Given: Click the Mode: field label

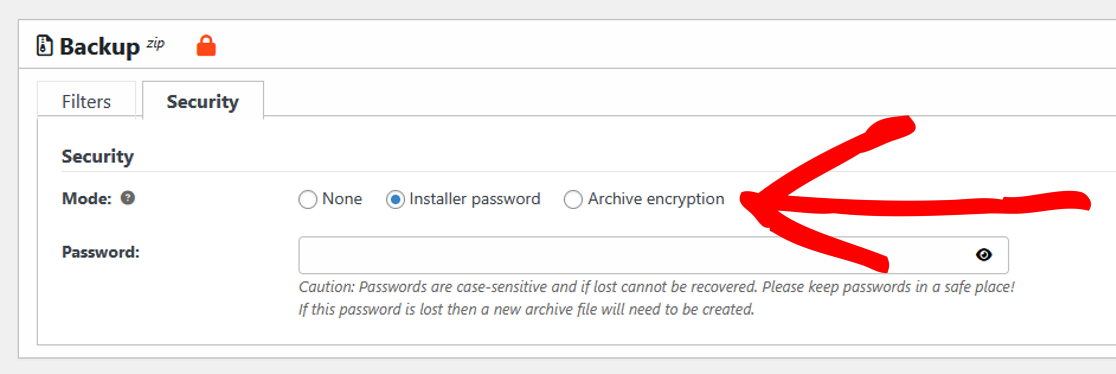Looking at the screenshot, I should click(88, 199).
